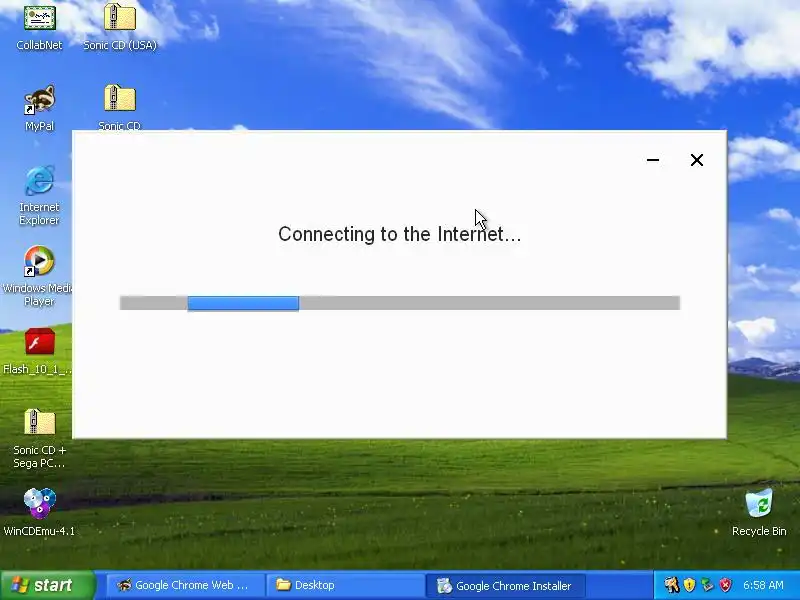The image size is (800, 600).
Task: Open the MyPal browser shortcut
Action: tap(39, 100)
